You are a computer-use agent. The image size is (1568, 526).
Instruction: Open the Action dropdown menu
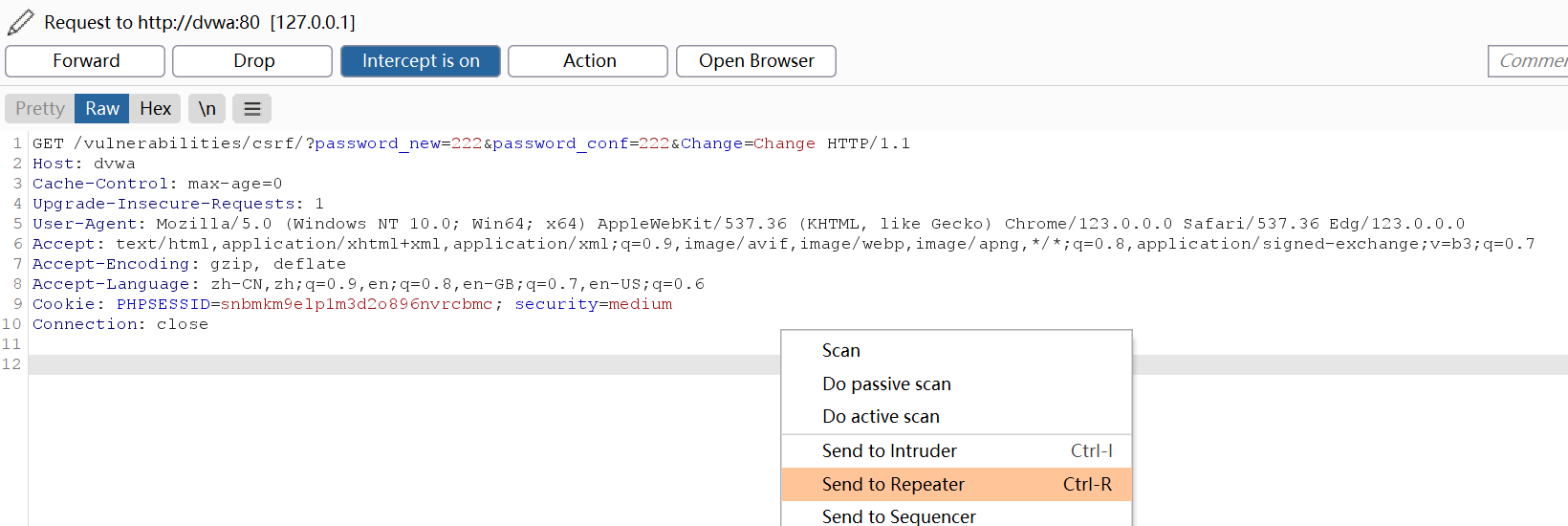(x=589, y=61)
